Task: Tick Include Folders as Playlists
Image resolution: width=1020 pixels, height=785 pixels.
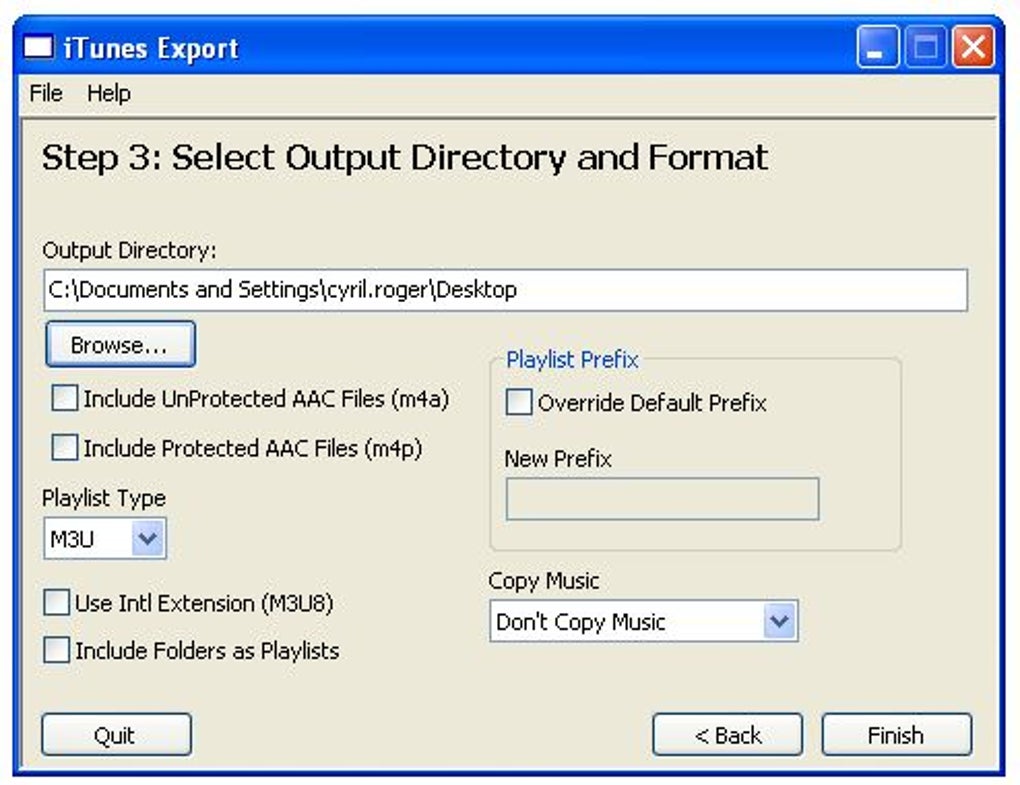Action: (x=57, y=651)
